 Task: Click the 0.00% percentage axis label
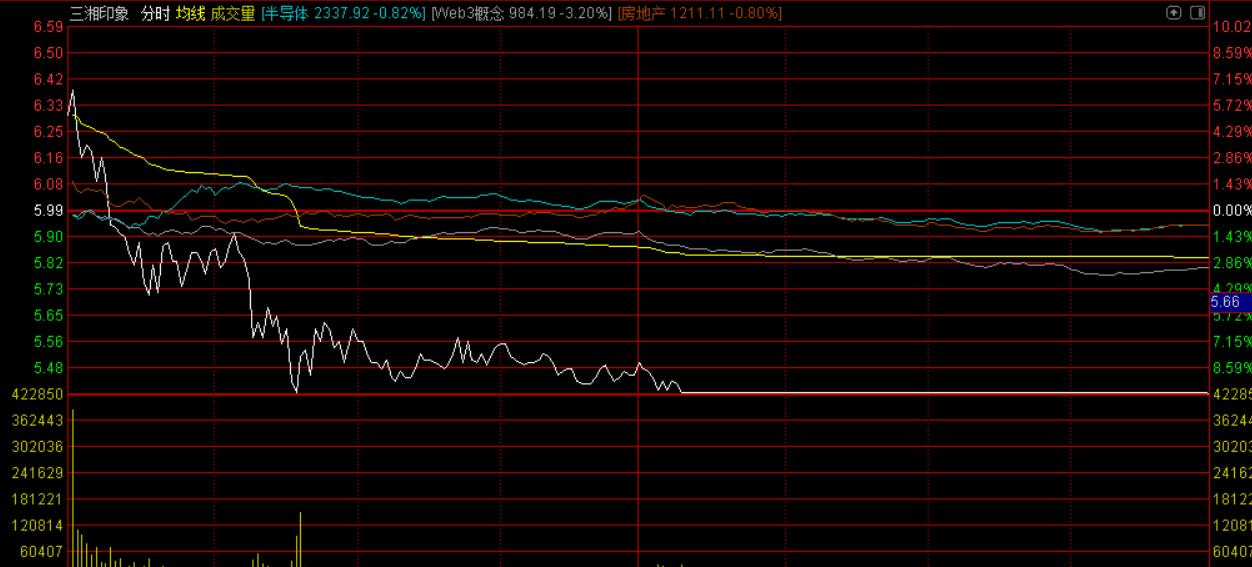(1232, 210)
